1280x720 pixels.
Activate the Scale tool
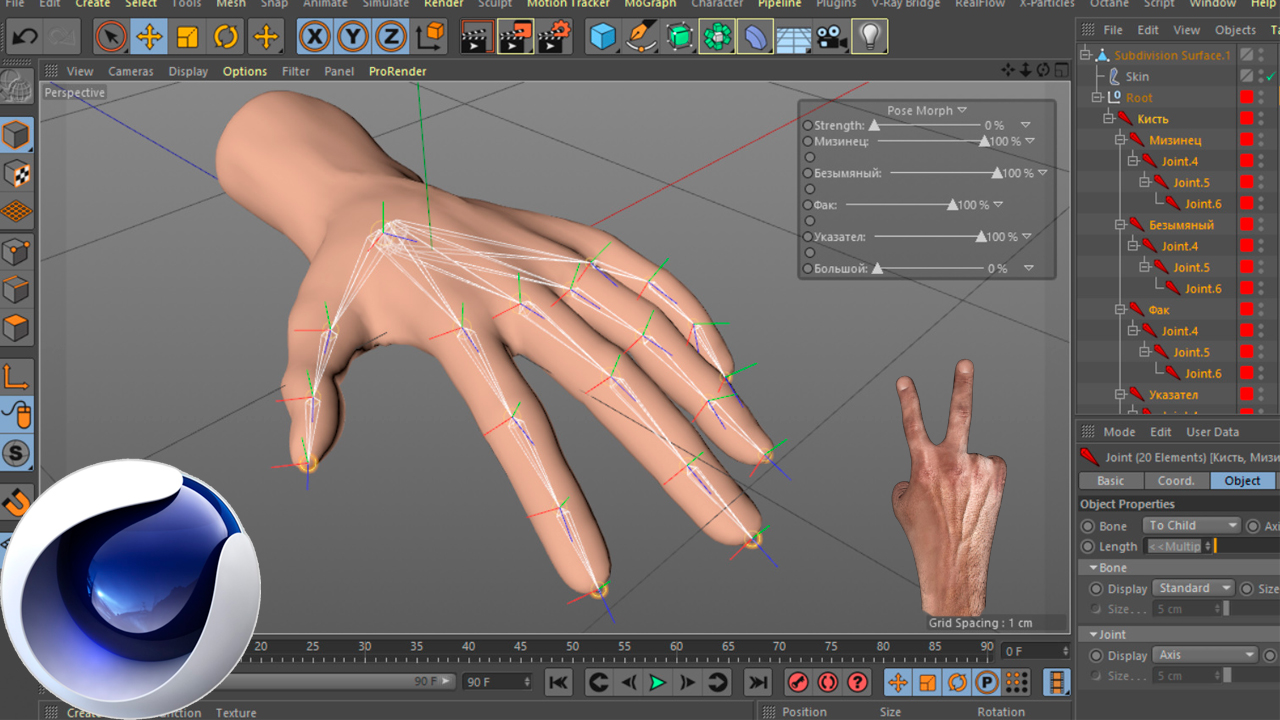(187, 38)
